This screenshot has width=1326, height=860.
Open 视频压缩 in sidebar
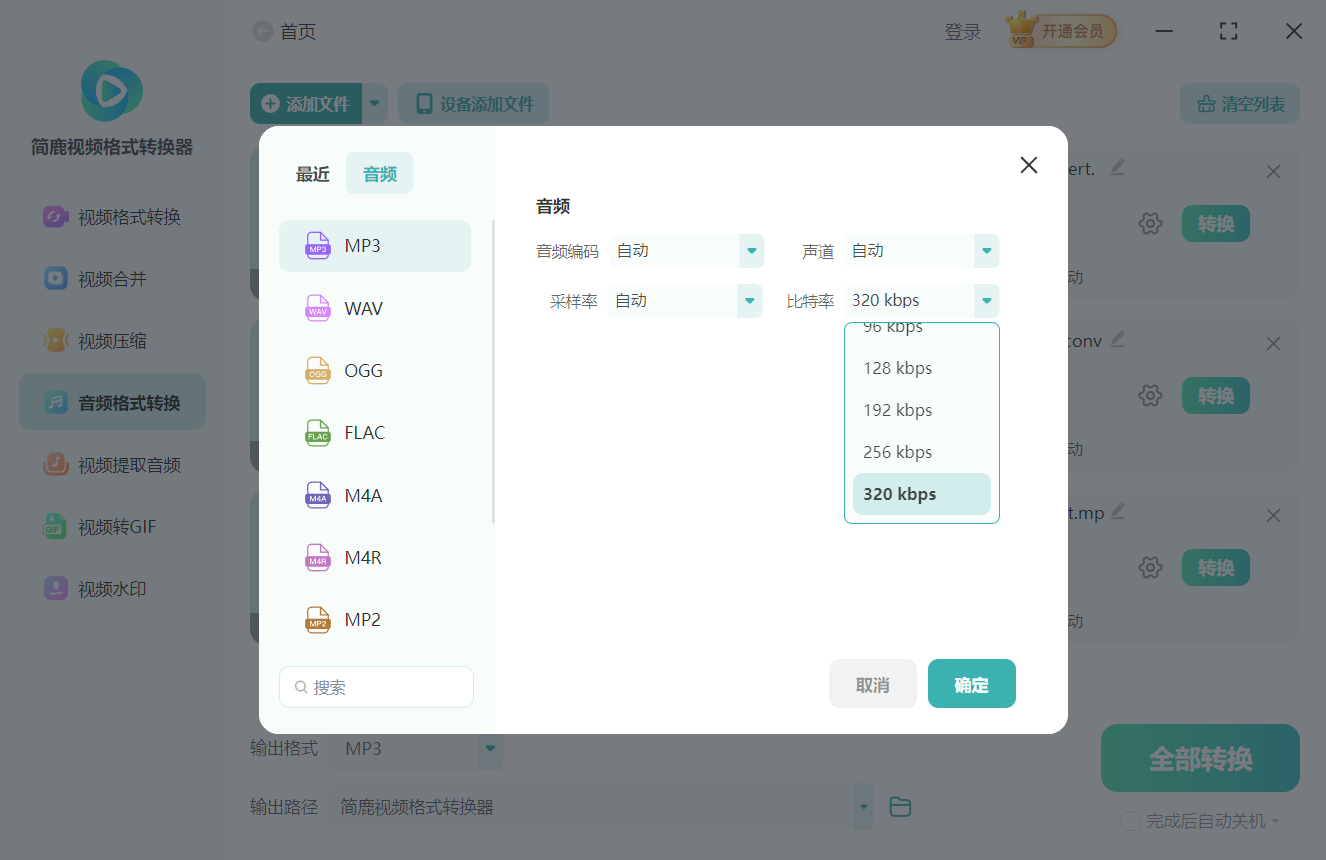(x=112, y=341)
